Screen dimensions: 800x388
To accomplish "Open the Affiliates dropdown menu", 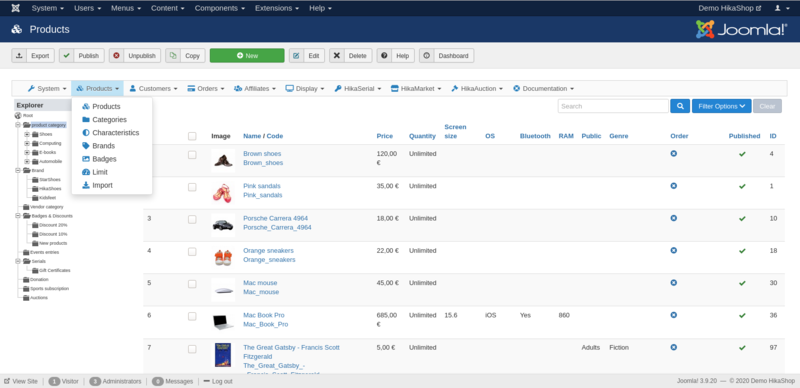I will (x=255, y=88).
